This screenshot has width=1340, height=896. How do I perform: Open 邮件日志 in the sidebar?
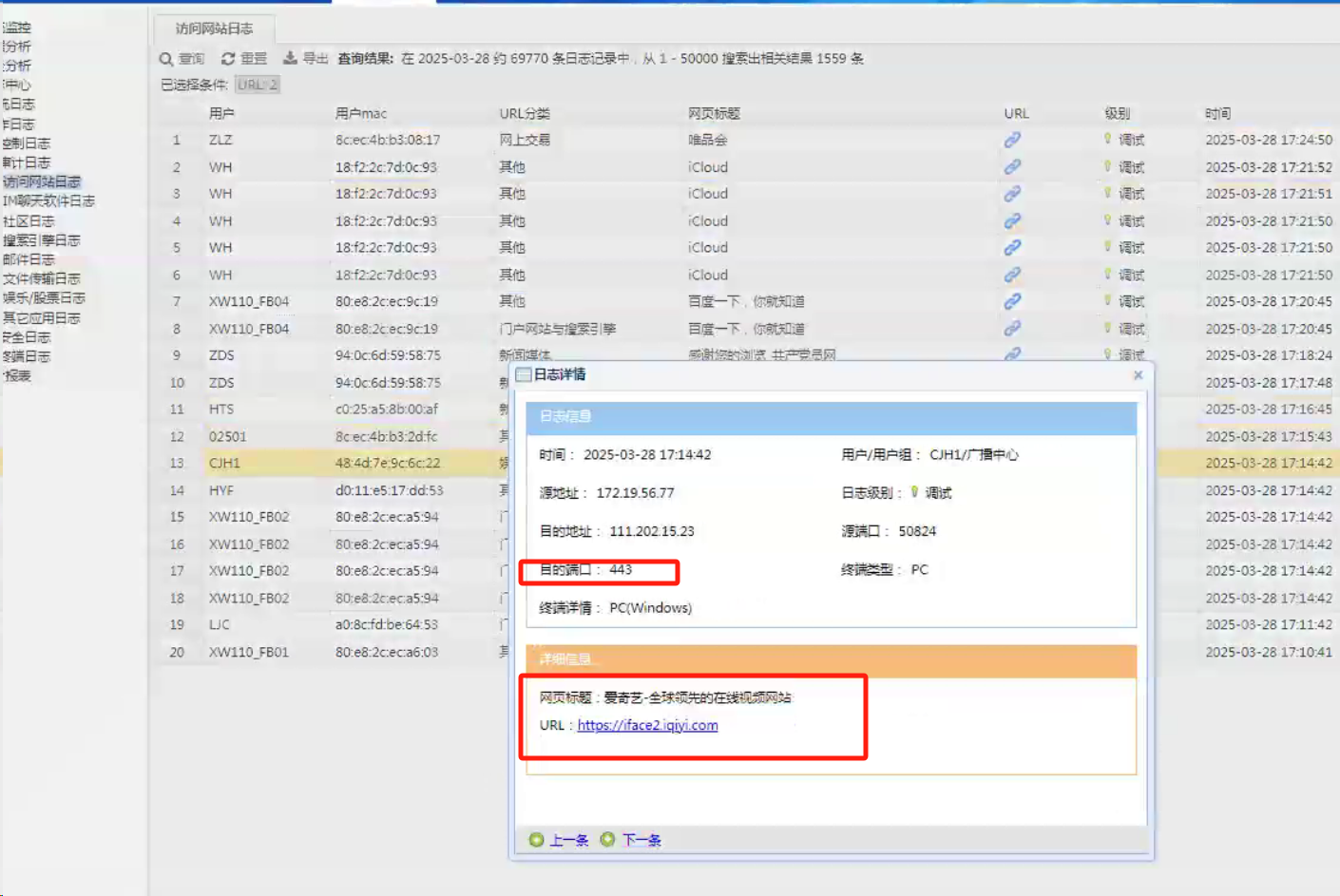tap(29, 259)
